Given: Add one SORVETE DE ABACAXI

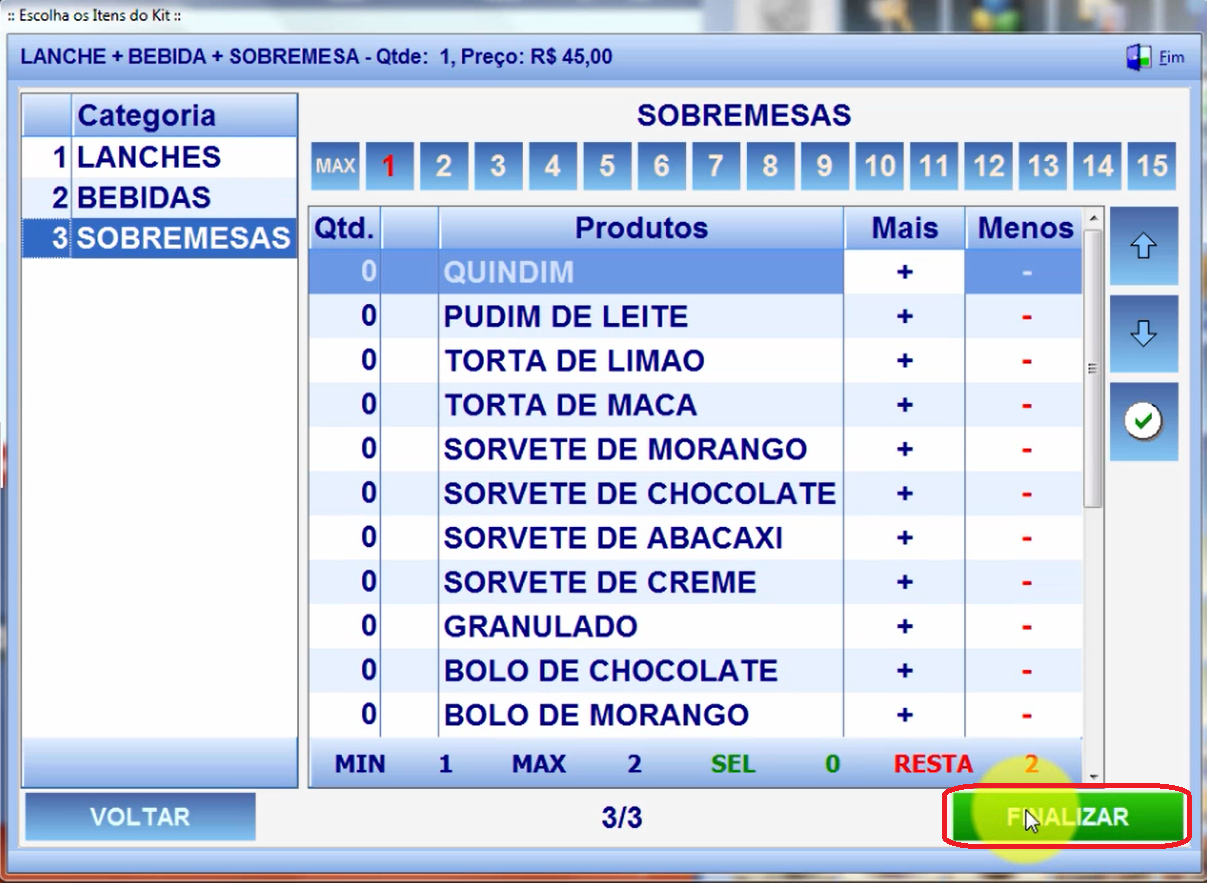Looking at the screenshot, I should [905, 538].
